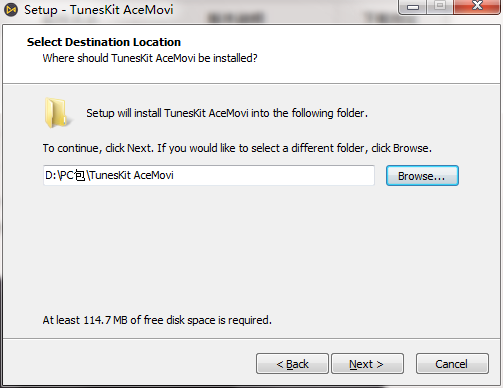Viewport: 503px width, 388px height.
Task: Click the greyed-out maximize button
Action: (x=440, y=6)
